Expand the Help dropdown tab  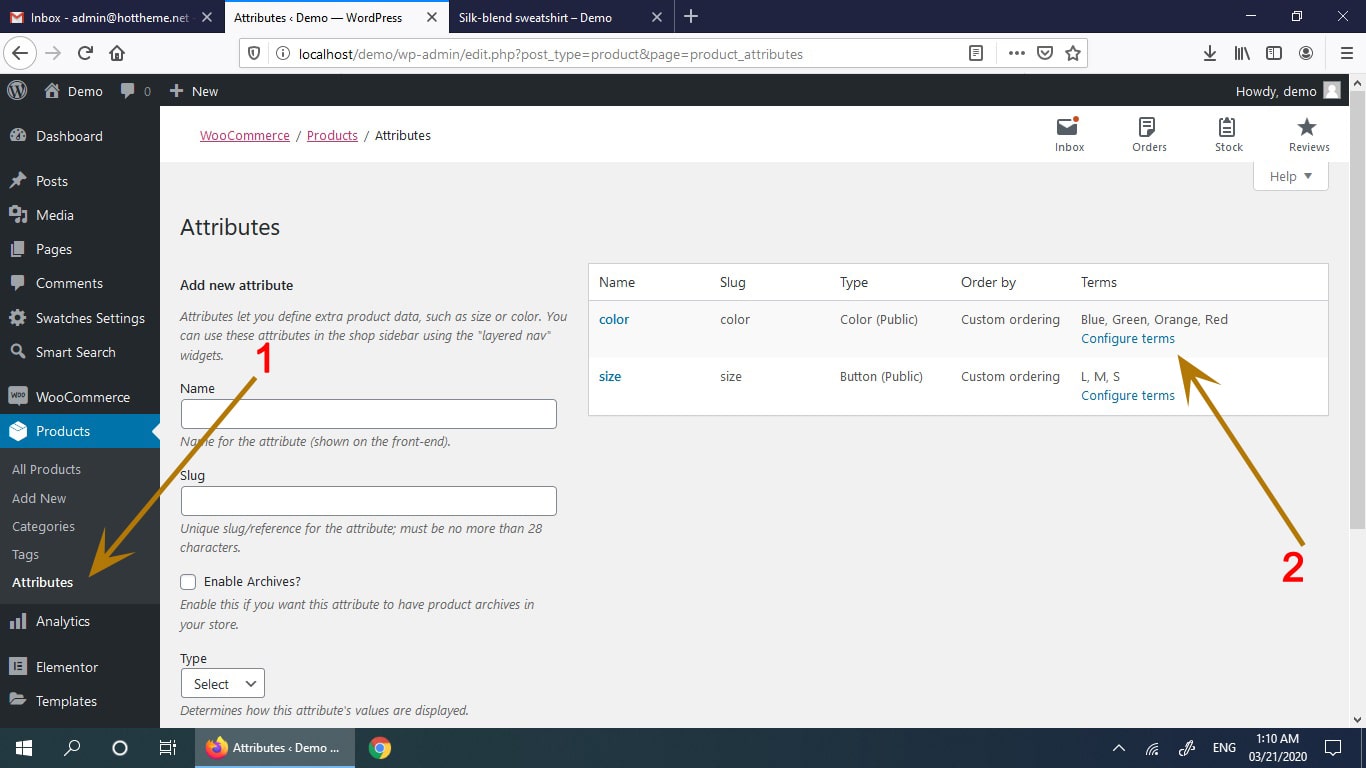point(1290,176)
